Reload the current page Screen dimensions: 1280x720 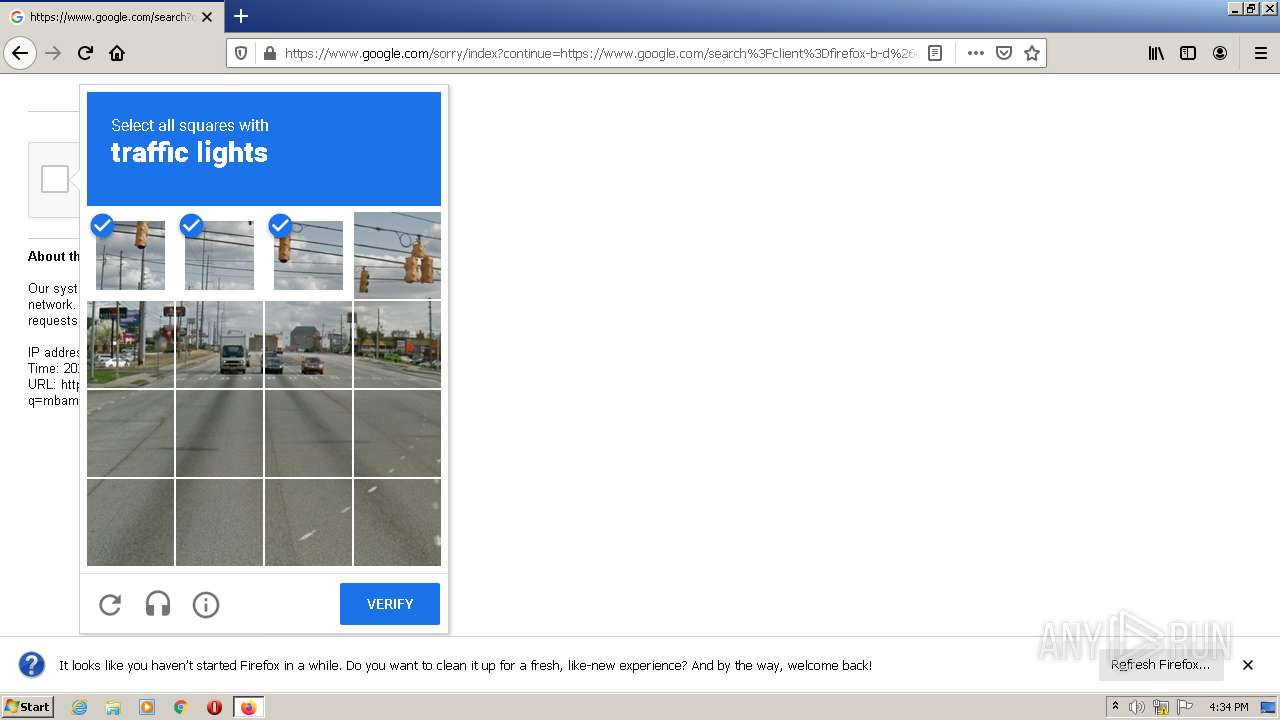pyautogui.click(x=85, y=53)
